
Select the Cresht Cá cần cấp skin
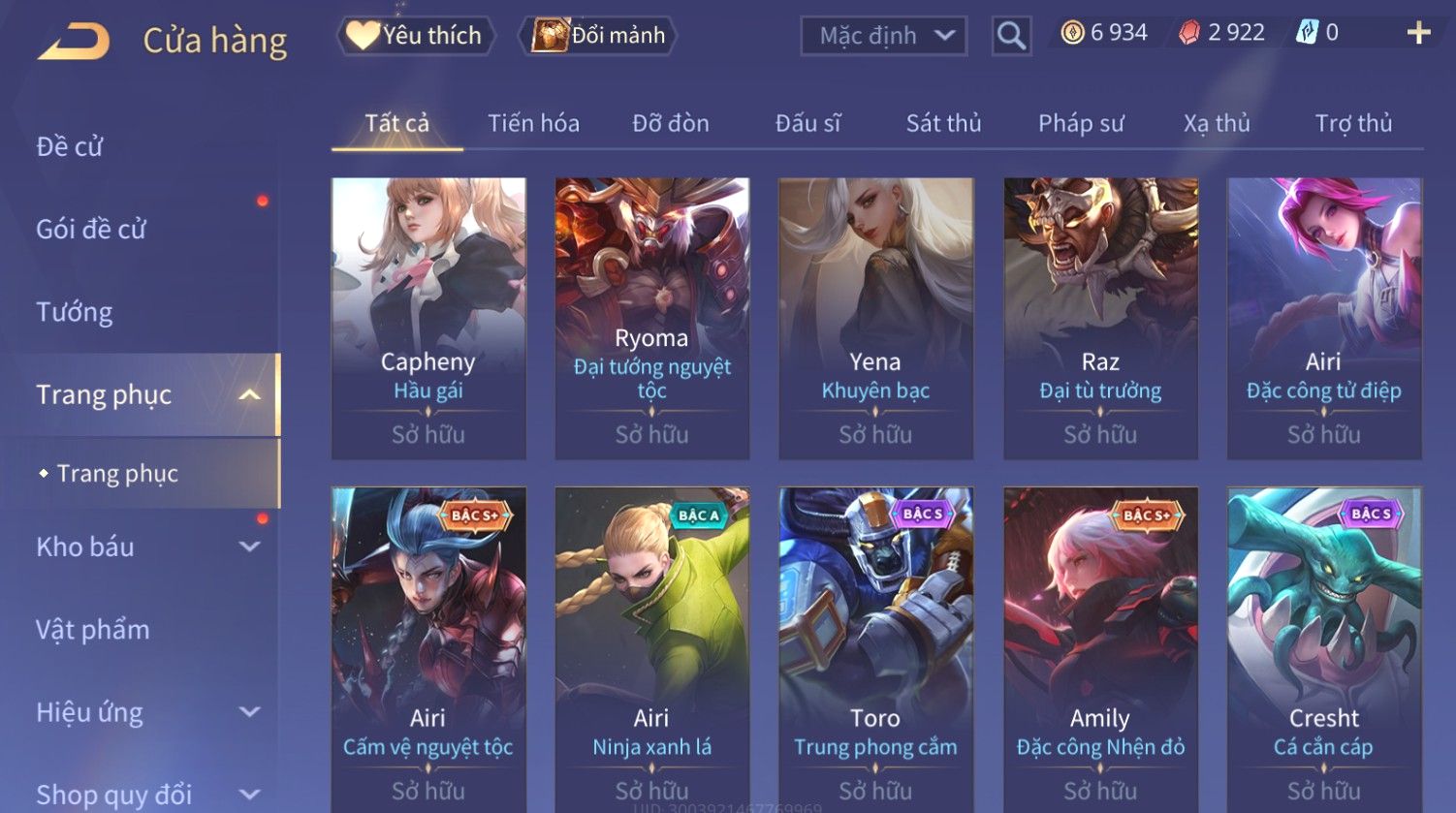tap(1324, 649)
